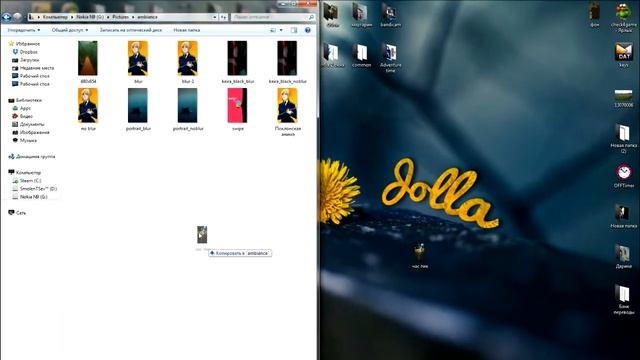Select the час пик file on desktop
640x360 pixels.
tap(420, 256)
